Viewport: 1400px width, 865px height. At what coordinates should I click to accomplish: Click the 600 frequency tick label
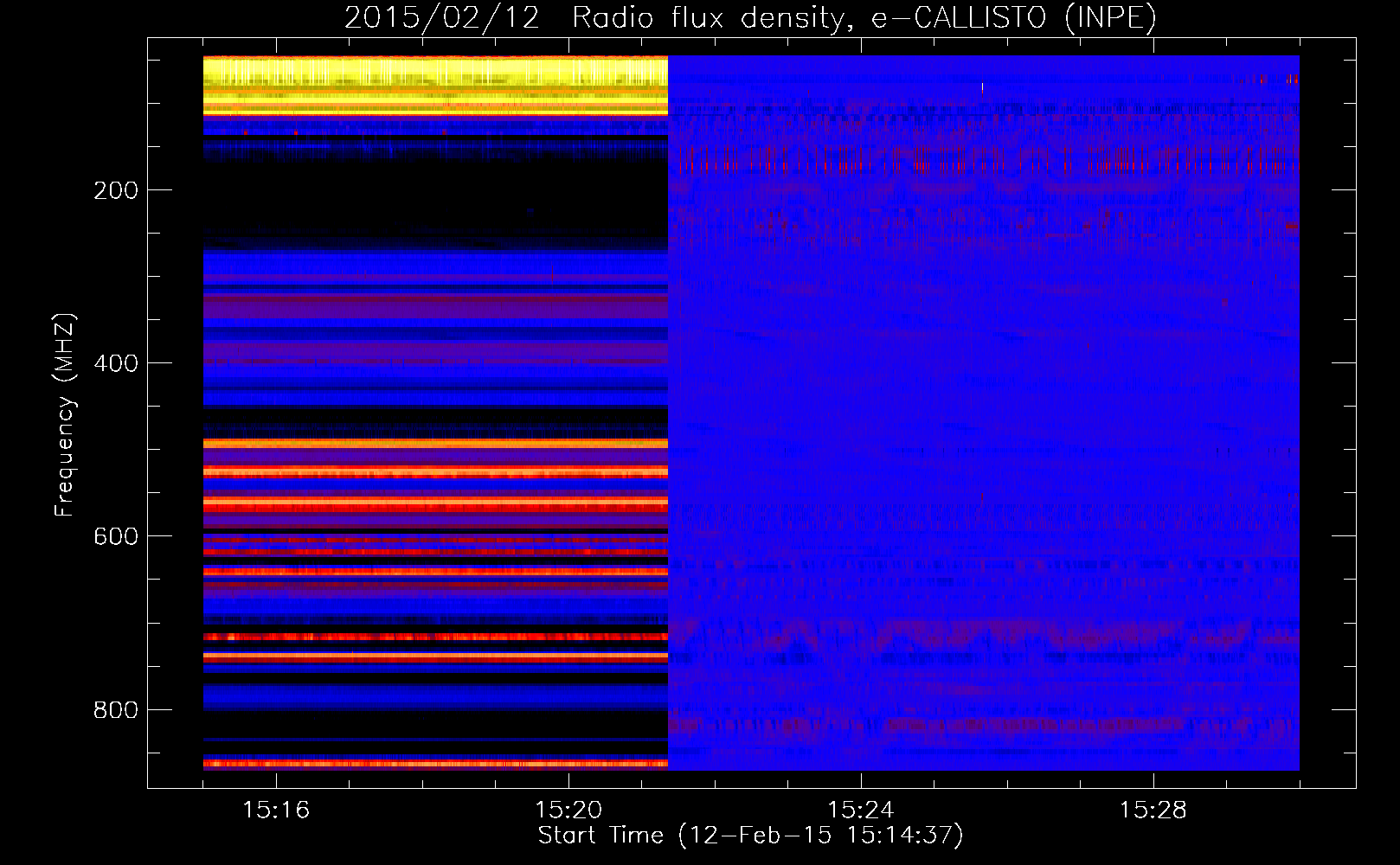(x=115, y=537)
